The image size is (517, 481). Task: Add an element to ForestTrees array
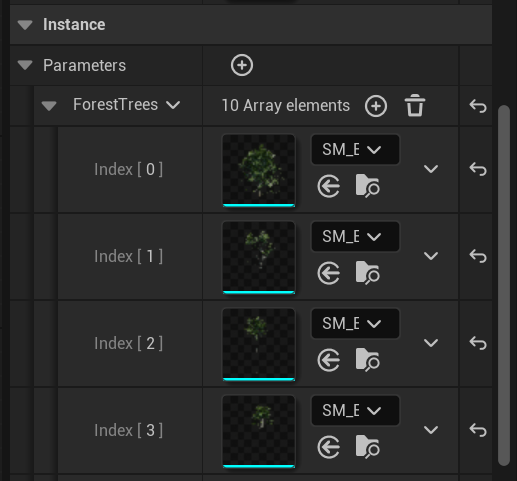pos(376,106)
